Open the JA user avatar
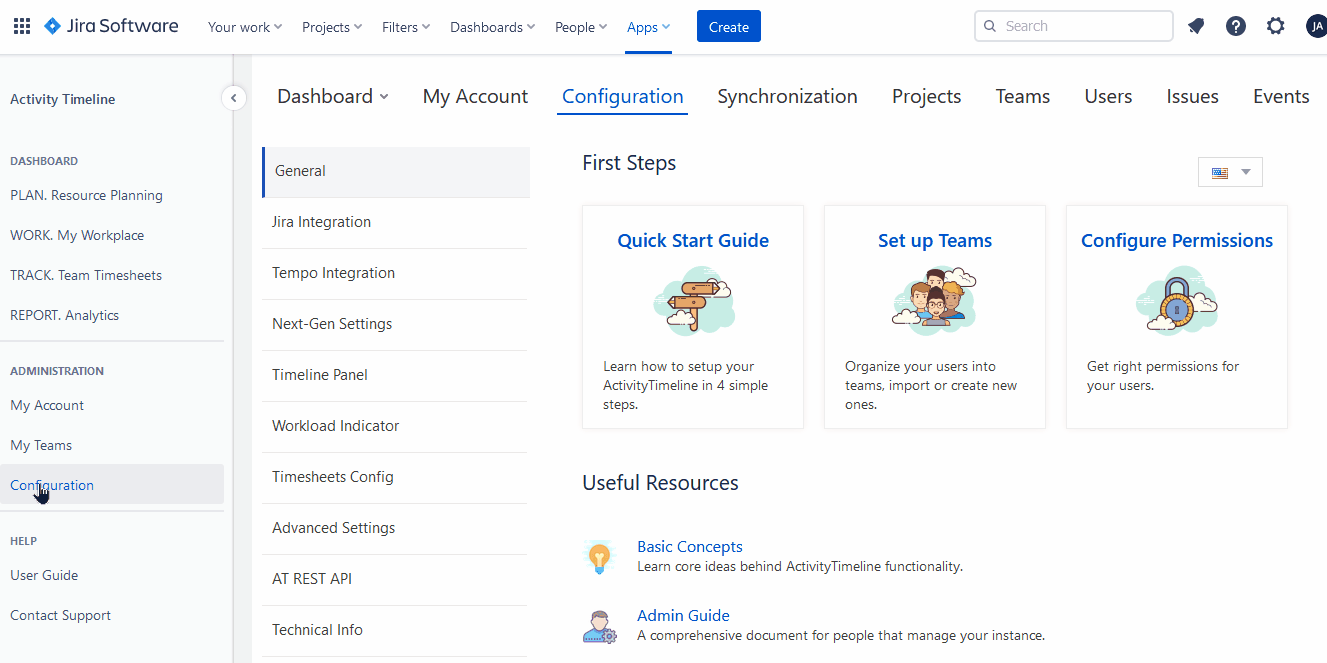The width and height of the screenshot is (1327, 663). [1316, 27]
